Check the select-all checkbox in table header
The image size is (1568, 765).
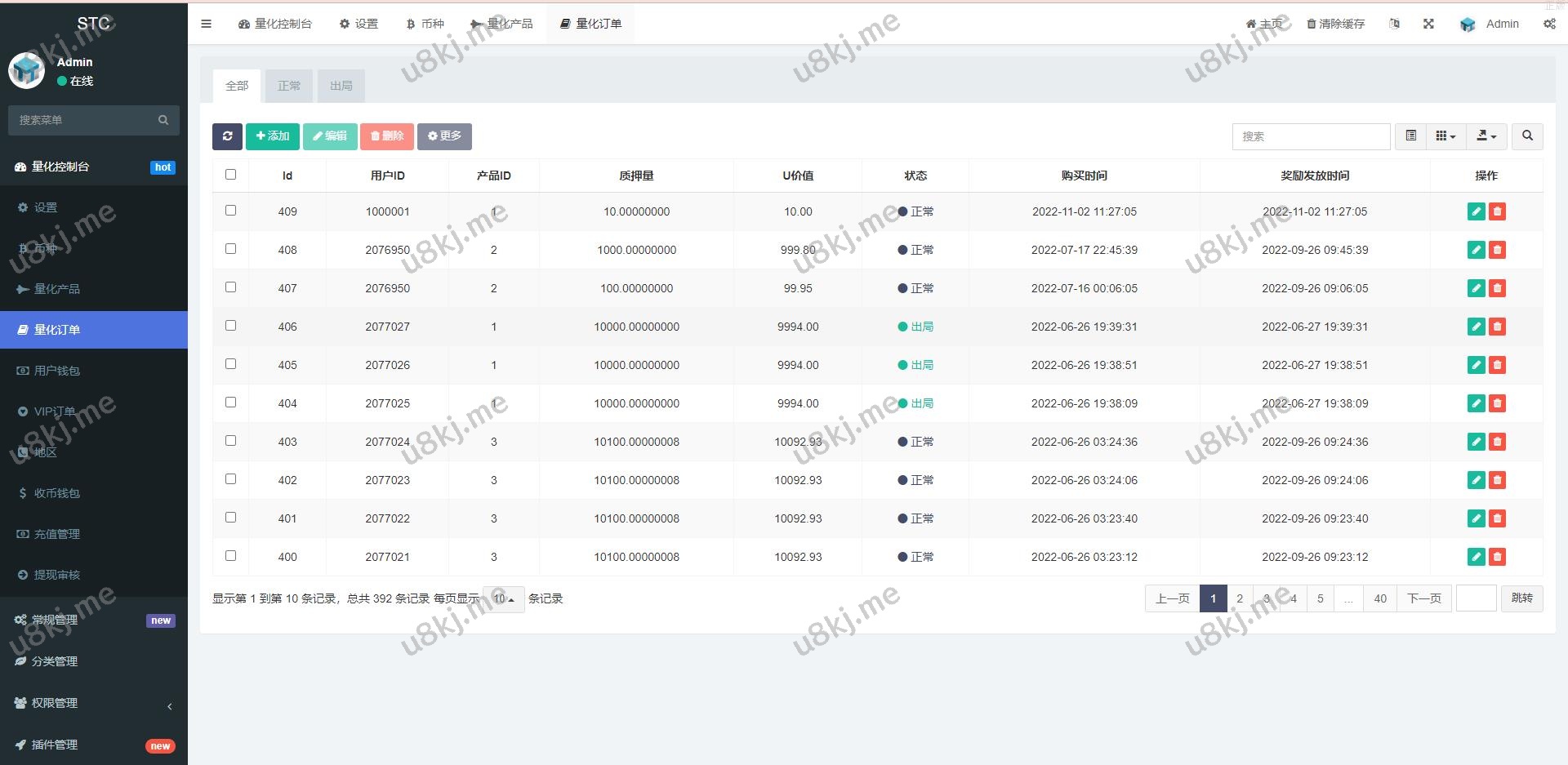pyautogui.click(x=230, y=175)
